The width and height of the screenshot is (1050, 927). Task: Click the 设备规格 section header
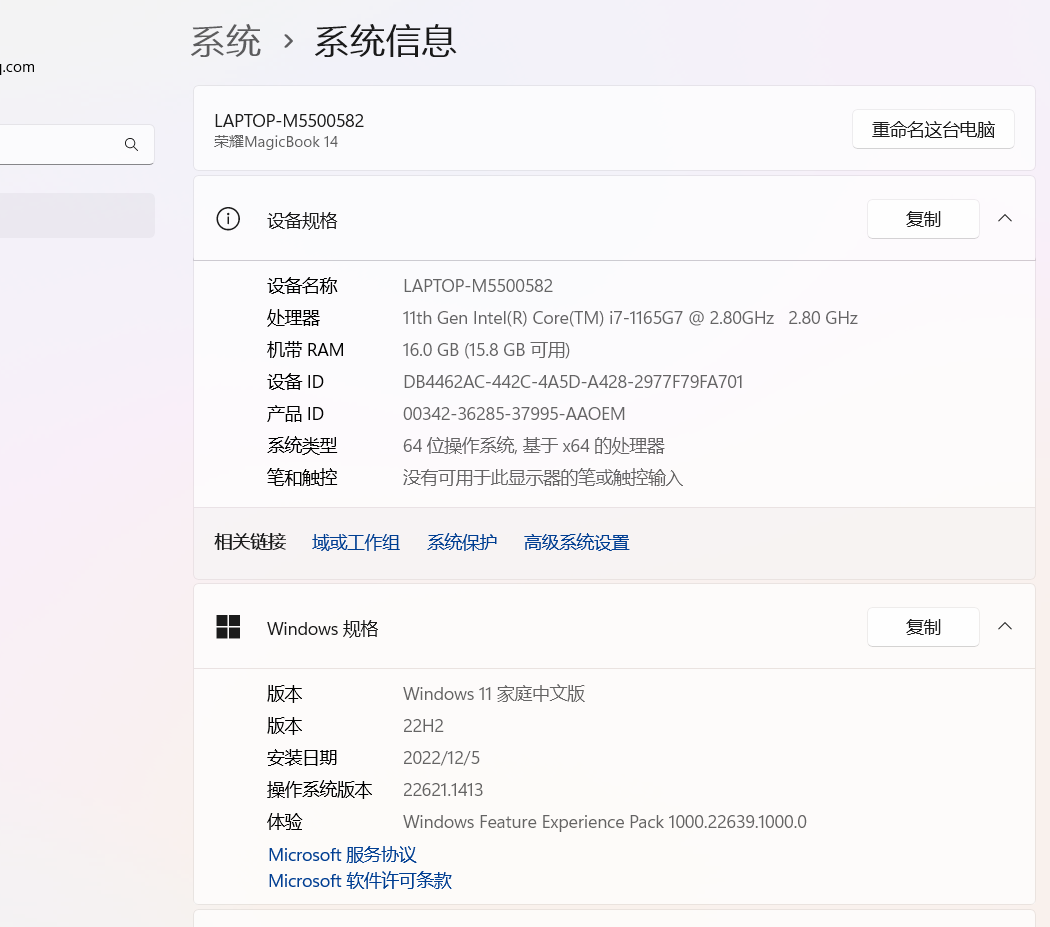(x=614, y=219)
